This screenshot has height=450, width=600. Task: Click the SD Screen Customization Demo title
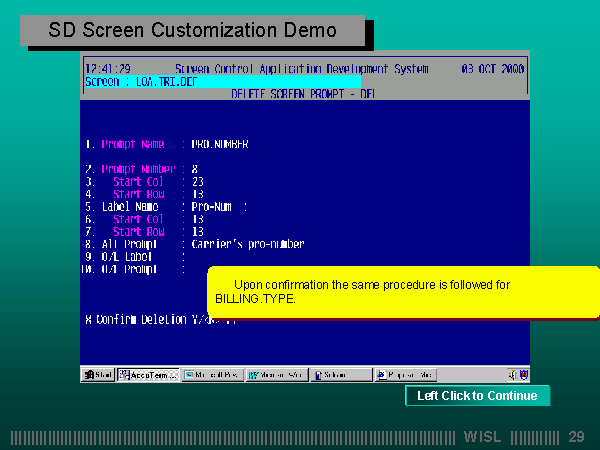point(193,29)
